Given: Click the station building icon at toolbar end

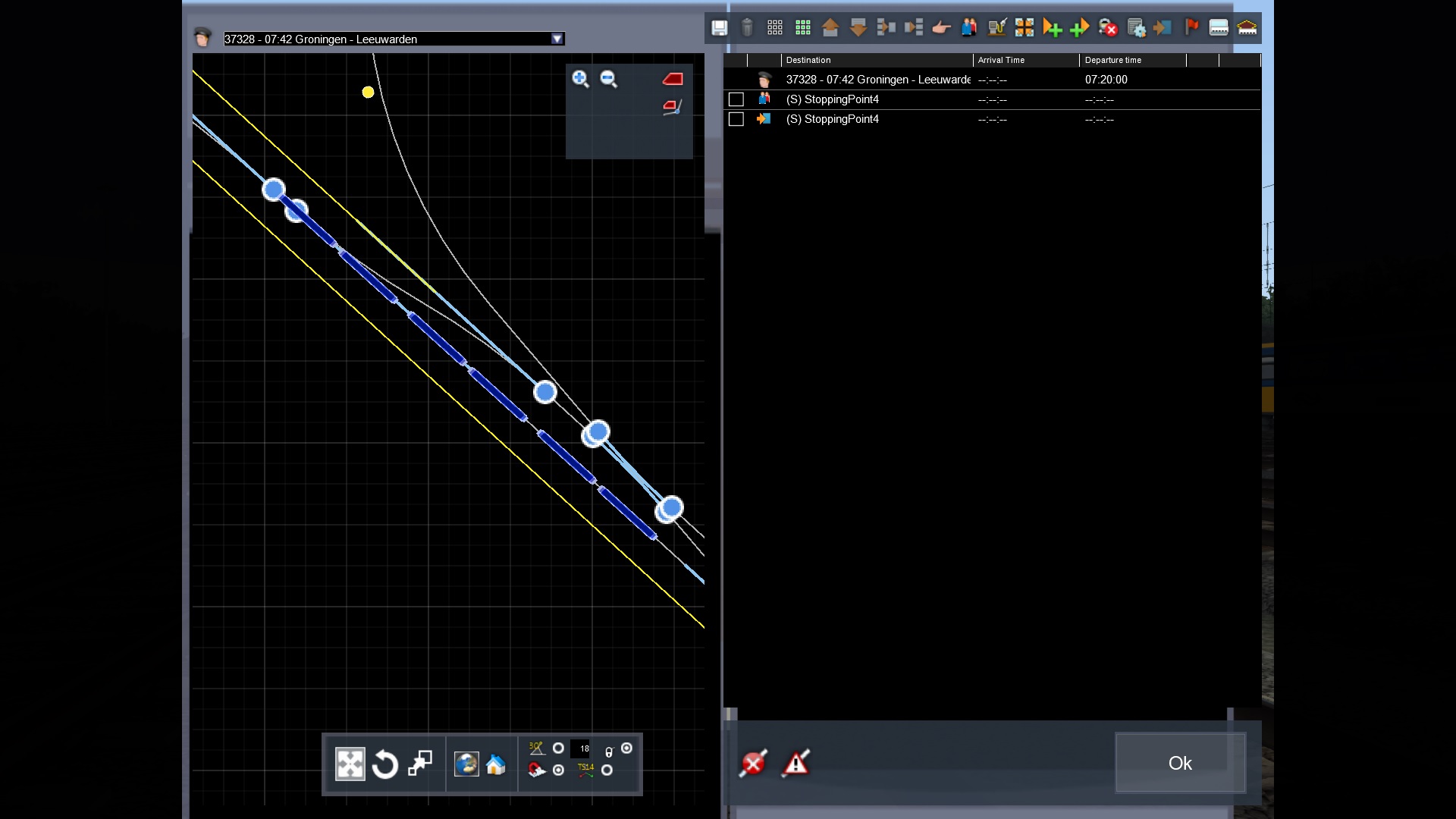Looking at the screenshot, I should pyautogui.click(x=1247, y=28).
